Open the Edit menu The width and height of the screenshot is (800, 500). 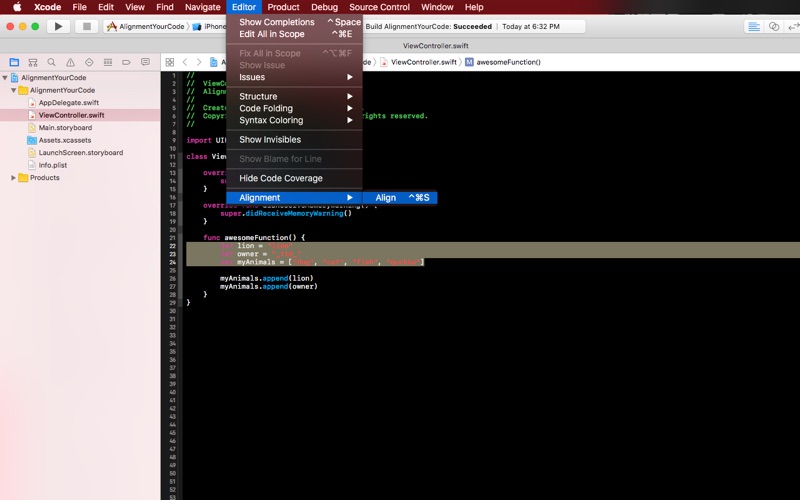(x=106, y=7)
